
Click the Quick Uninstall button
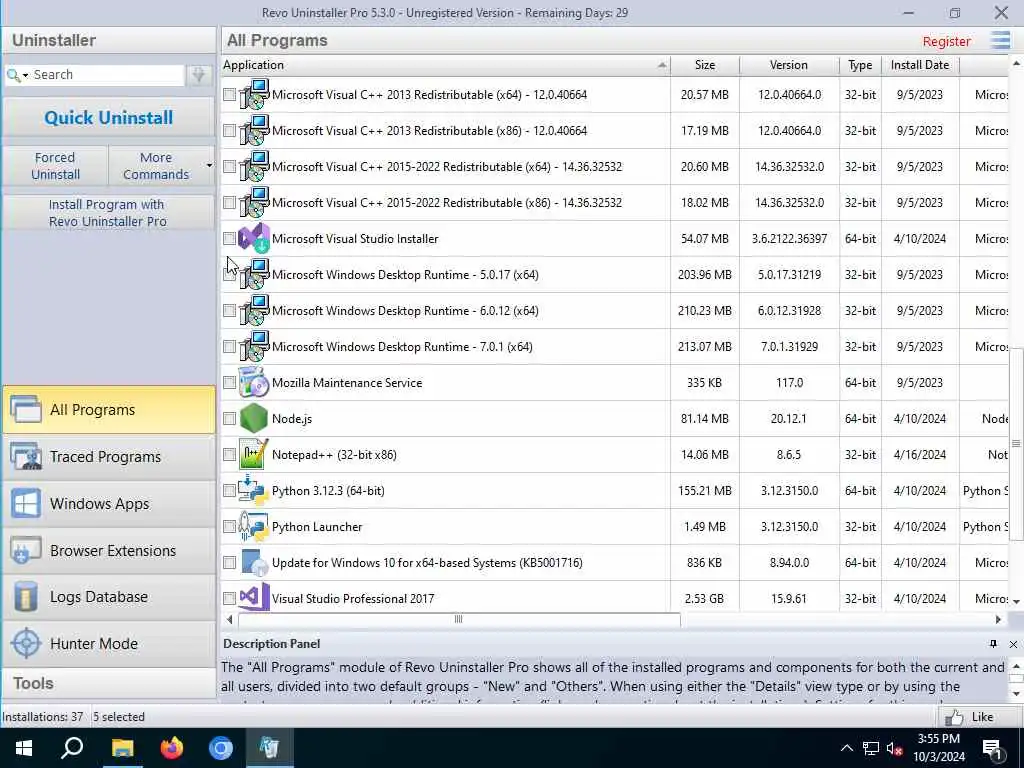(x=109, y=118)
